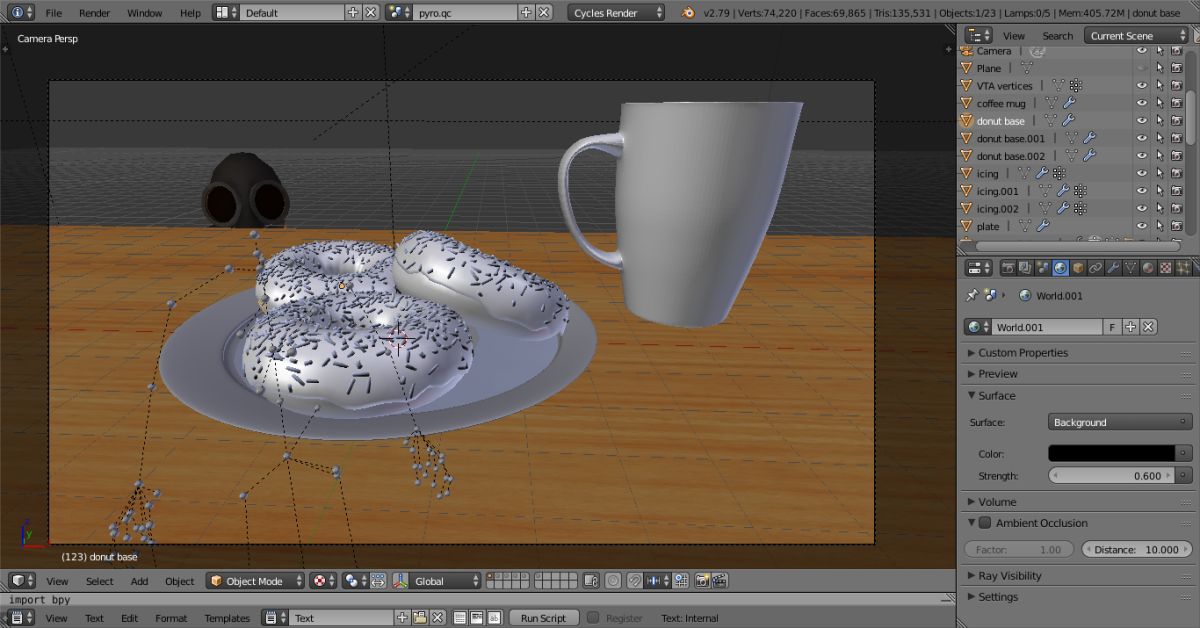Open the viewport shading mode dropdown

(322, 581)
